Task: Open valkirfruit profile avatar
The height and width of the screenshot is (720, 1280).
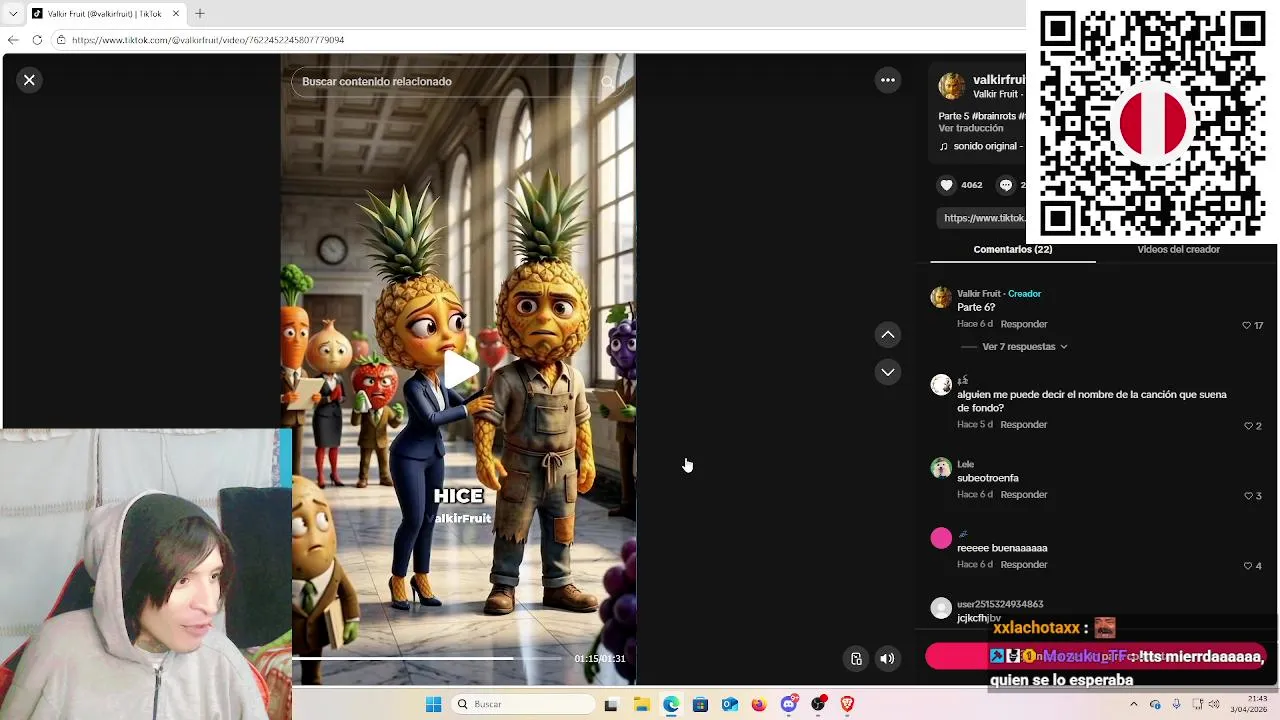Action: 952,86
